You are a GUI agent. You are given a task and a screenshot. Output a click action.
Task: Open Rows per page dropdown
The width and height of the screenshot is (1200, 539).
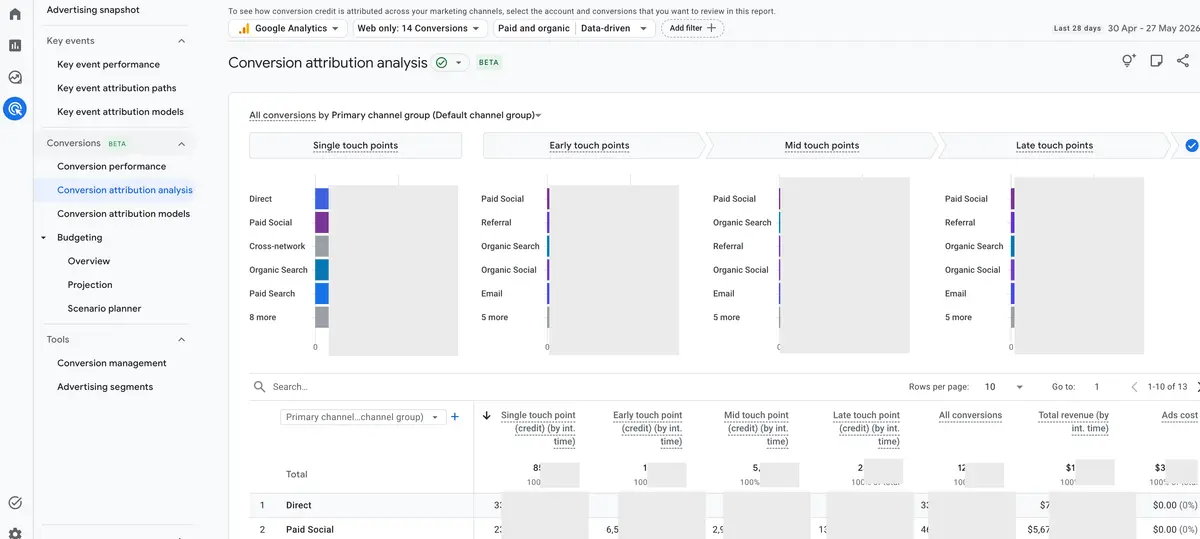(x=1003, y=387)
